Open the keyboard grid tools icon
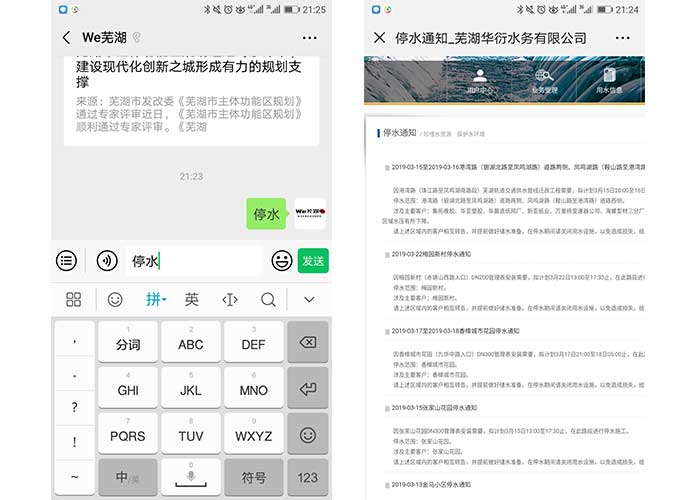 click(x=73, y=299)
